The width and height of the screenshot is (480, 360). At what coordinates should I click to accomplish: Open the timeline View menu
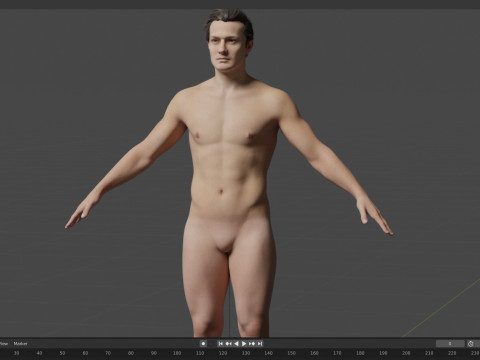[4, 344]
